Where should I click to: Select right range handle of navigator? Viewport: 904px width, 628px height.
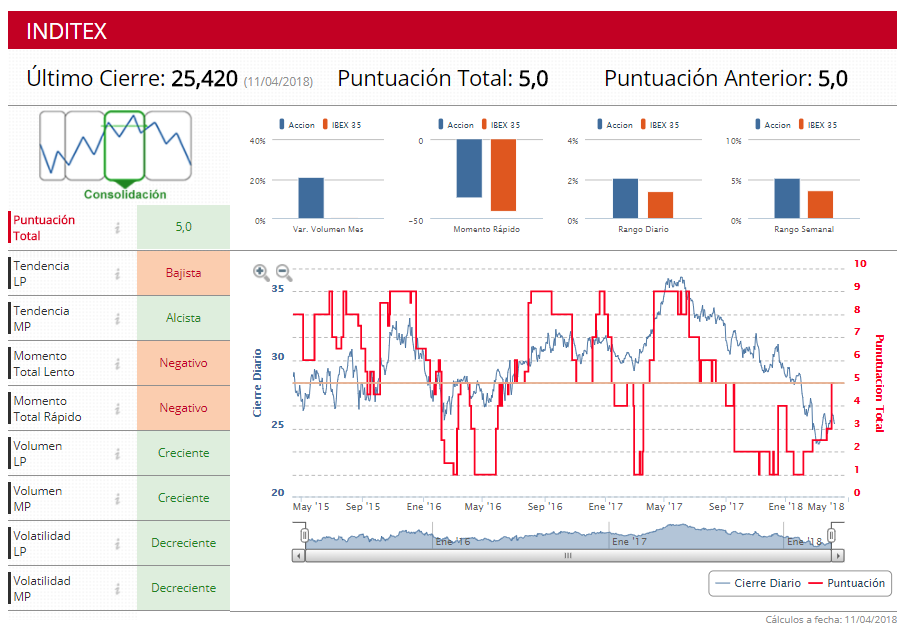[832, 535]
